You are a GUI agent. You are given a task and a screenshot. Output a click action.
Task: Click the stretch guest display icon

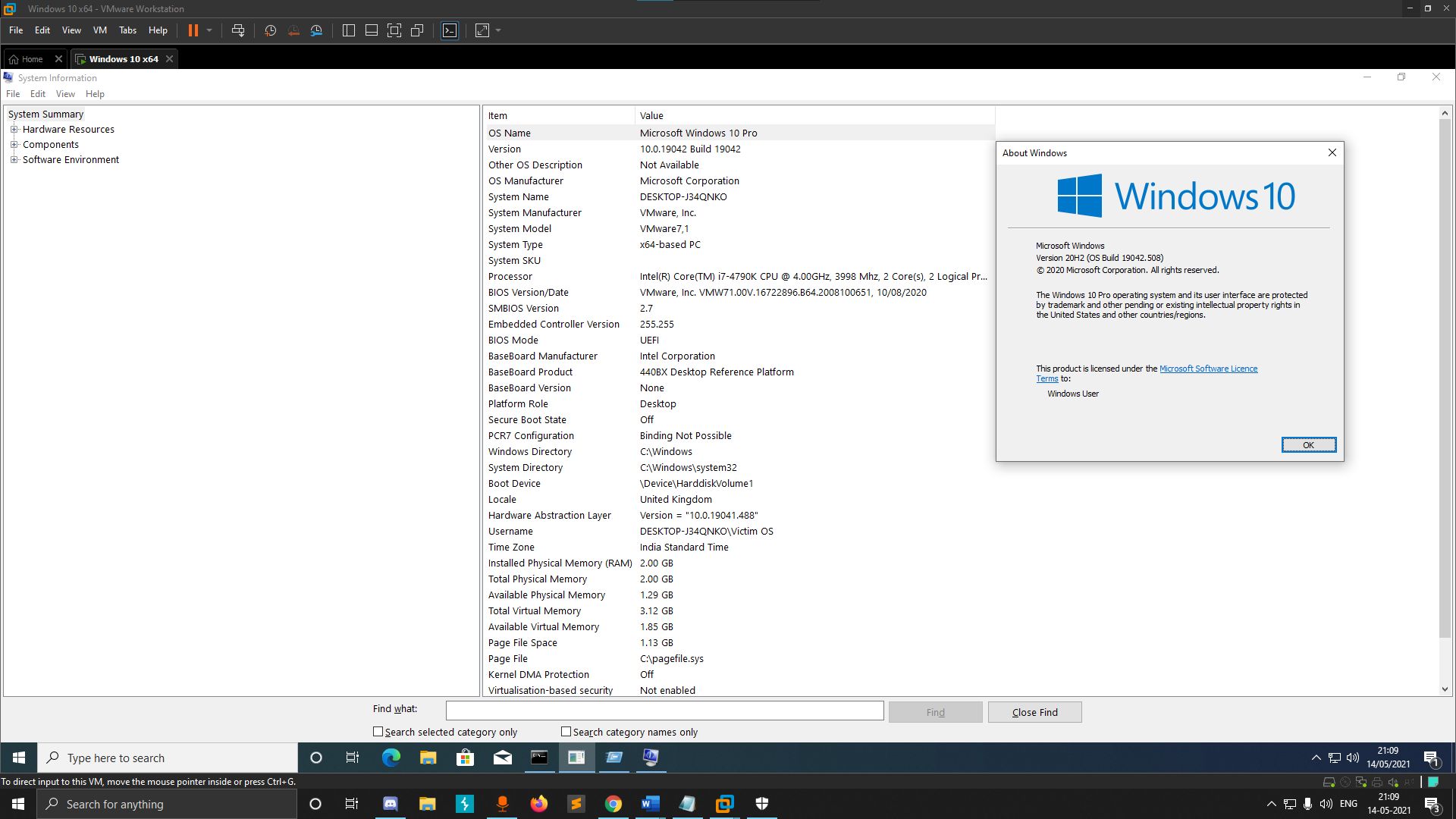(x=482, y=30)
